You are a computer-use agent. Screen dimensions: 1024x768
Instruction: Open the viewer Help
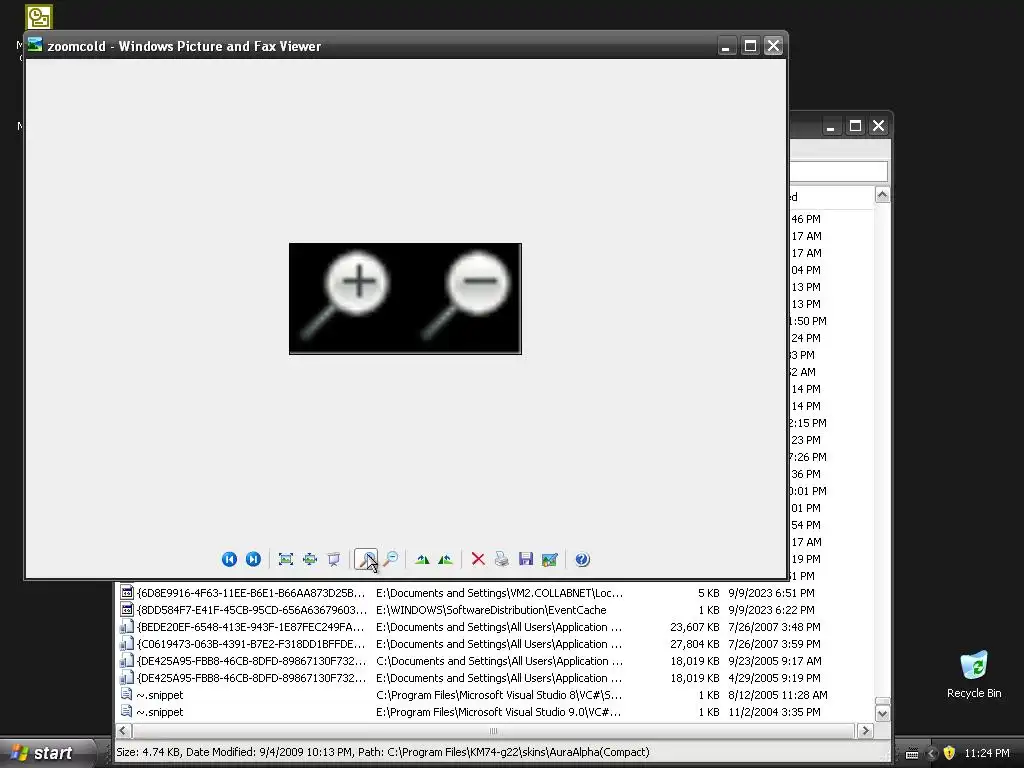pyautogui.click(x=583, y=559)
